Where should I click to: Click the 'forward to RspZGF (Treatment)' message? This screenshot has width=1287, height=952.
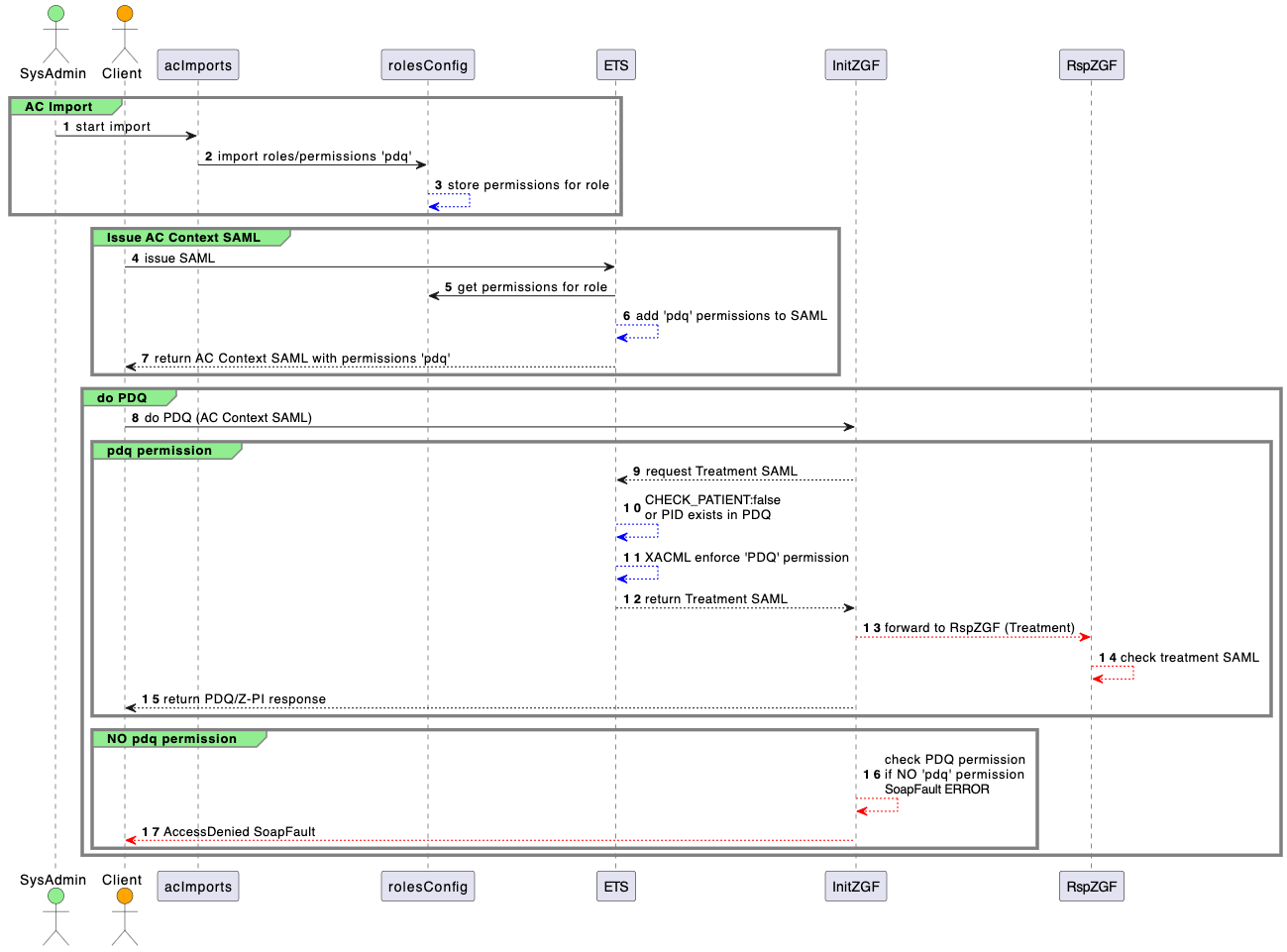click(979, 628)
